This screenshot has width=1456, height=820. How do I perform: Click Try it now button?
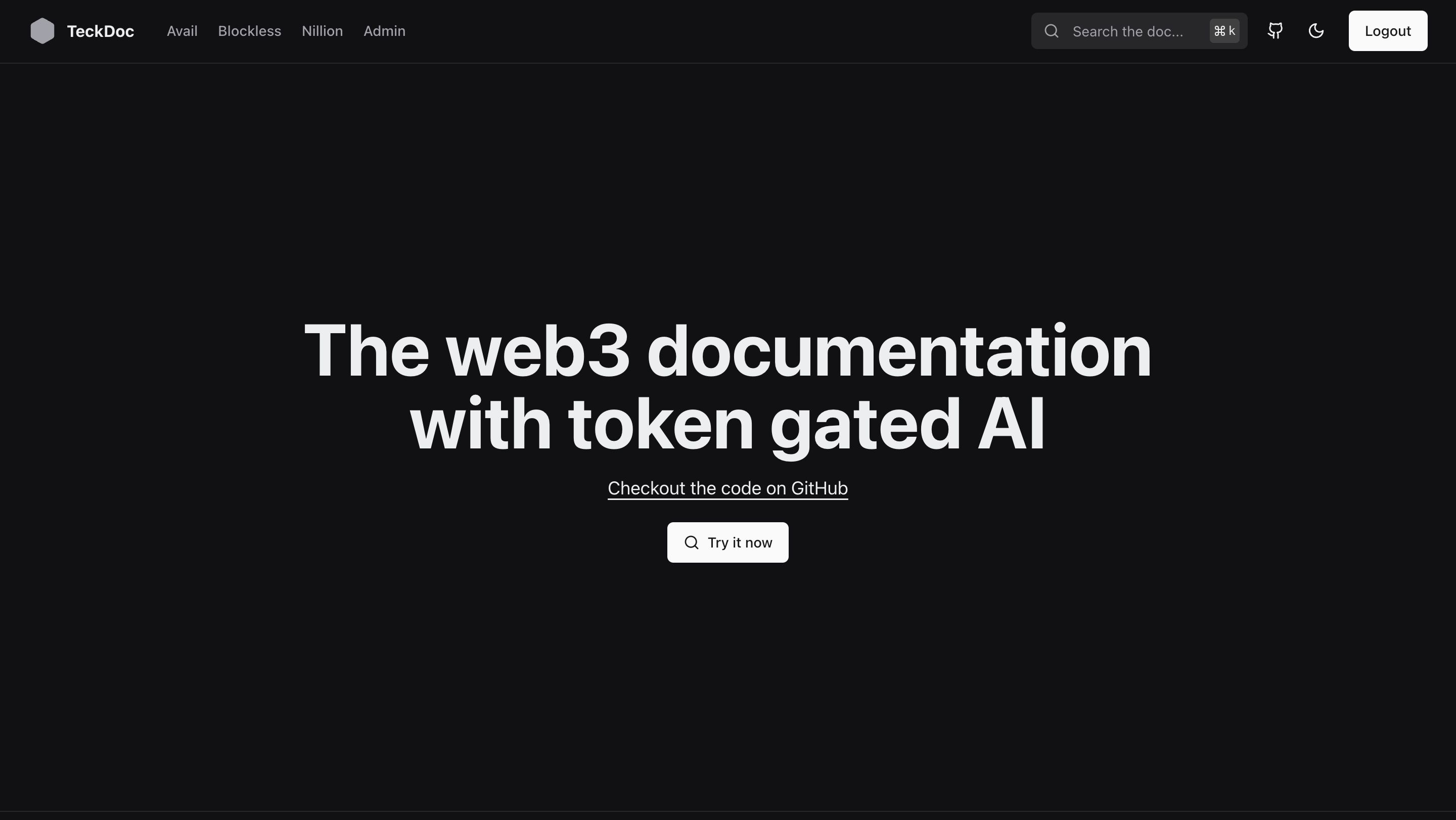tap(728, 542)
